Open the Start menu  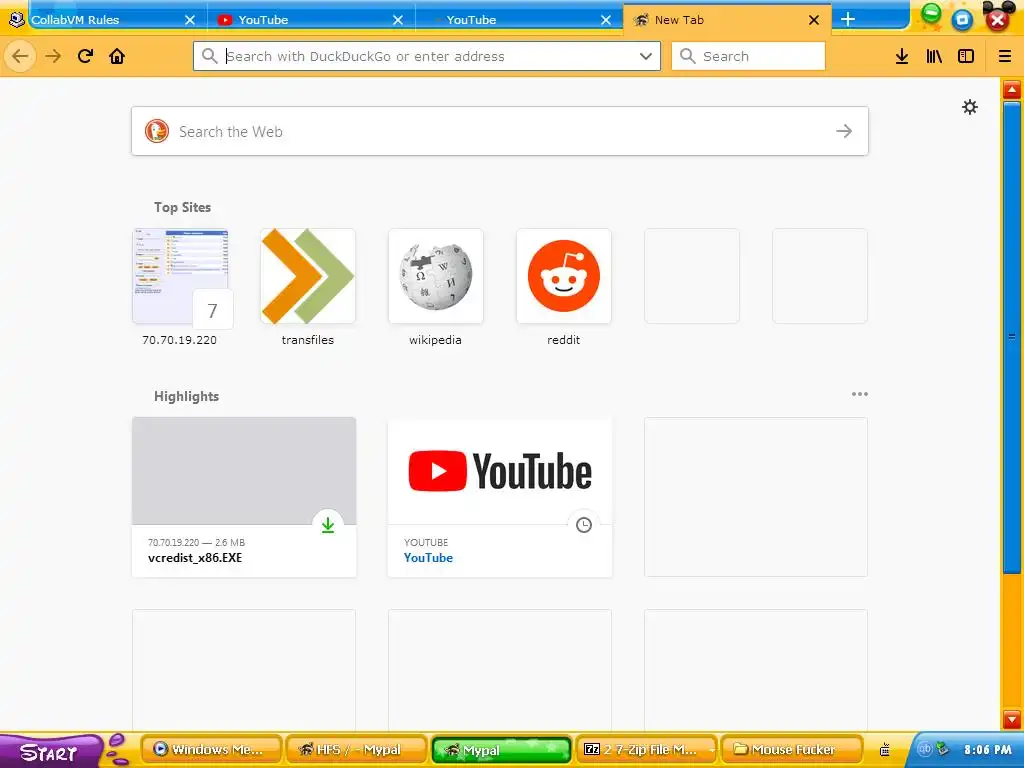(49, 751)
